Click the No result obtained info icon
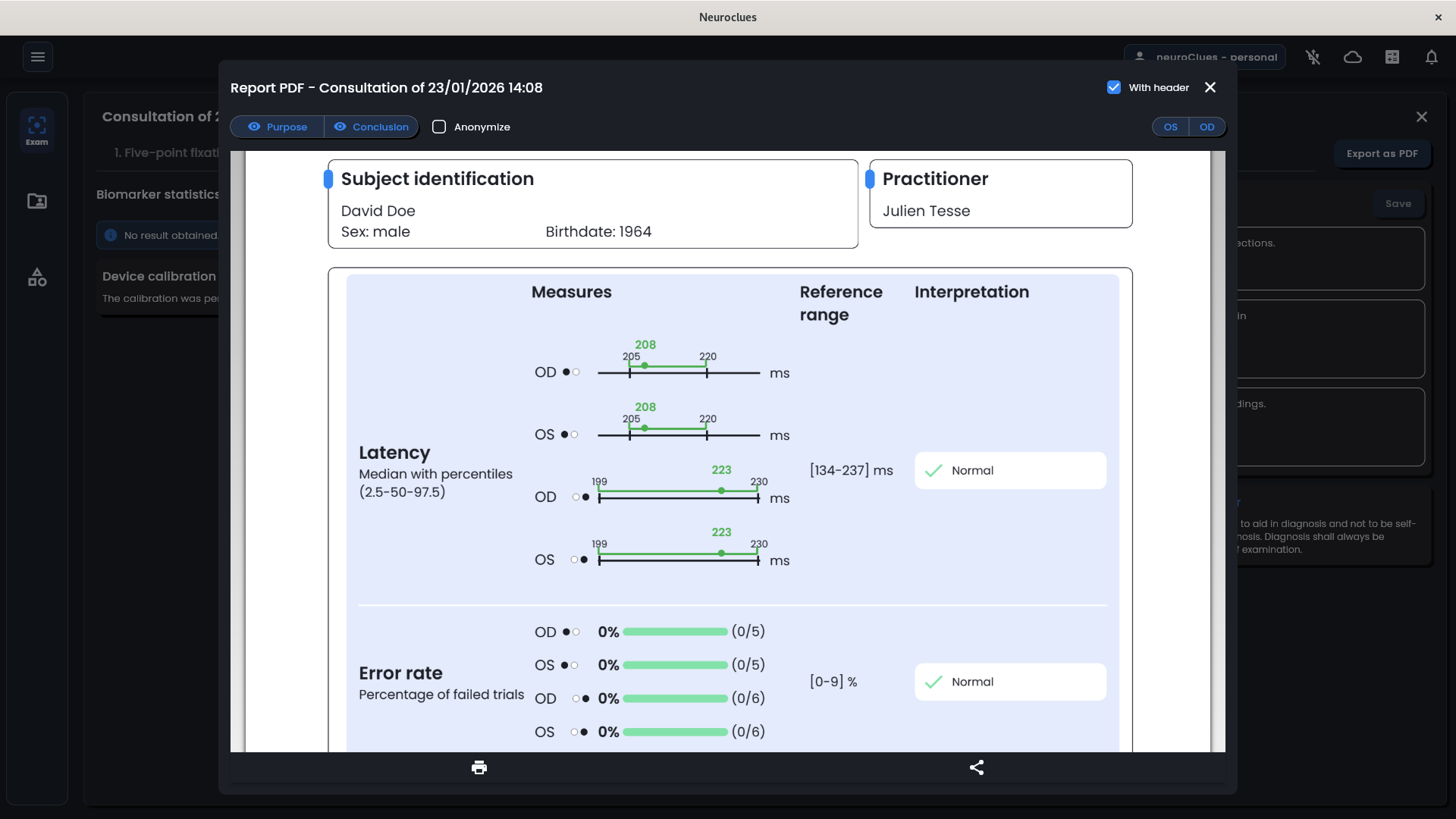This screenshot has height=819, width=1456. [111, 235]
